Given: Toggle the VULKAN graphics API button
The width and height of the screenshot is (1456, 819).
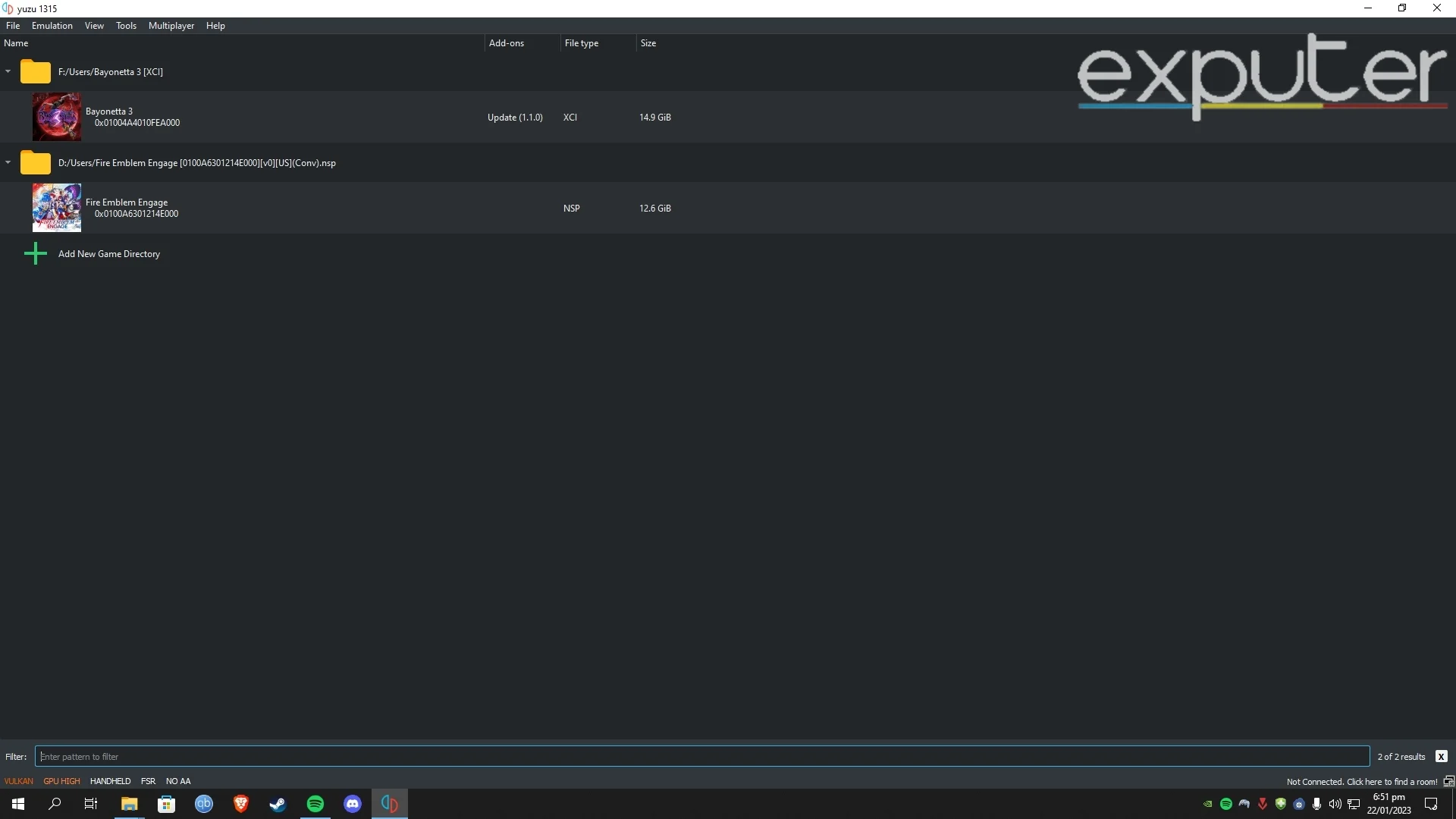Looking at the screenshot, I should tap(19, 781).
